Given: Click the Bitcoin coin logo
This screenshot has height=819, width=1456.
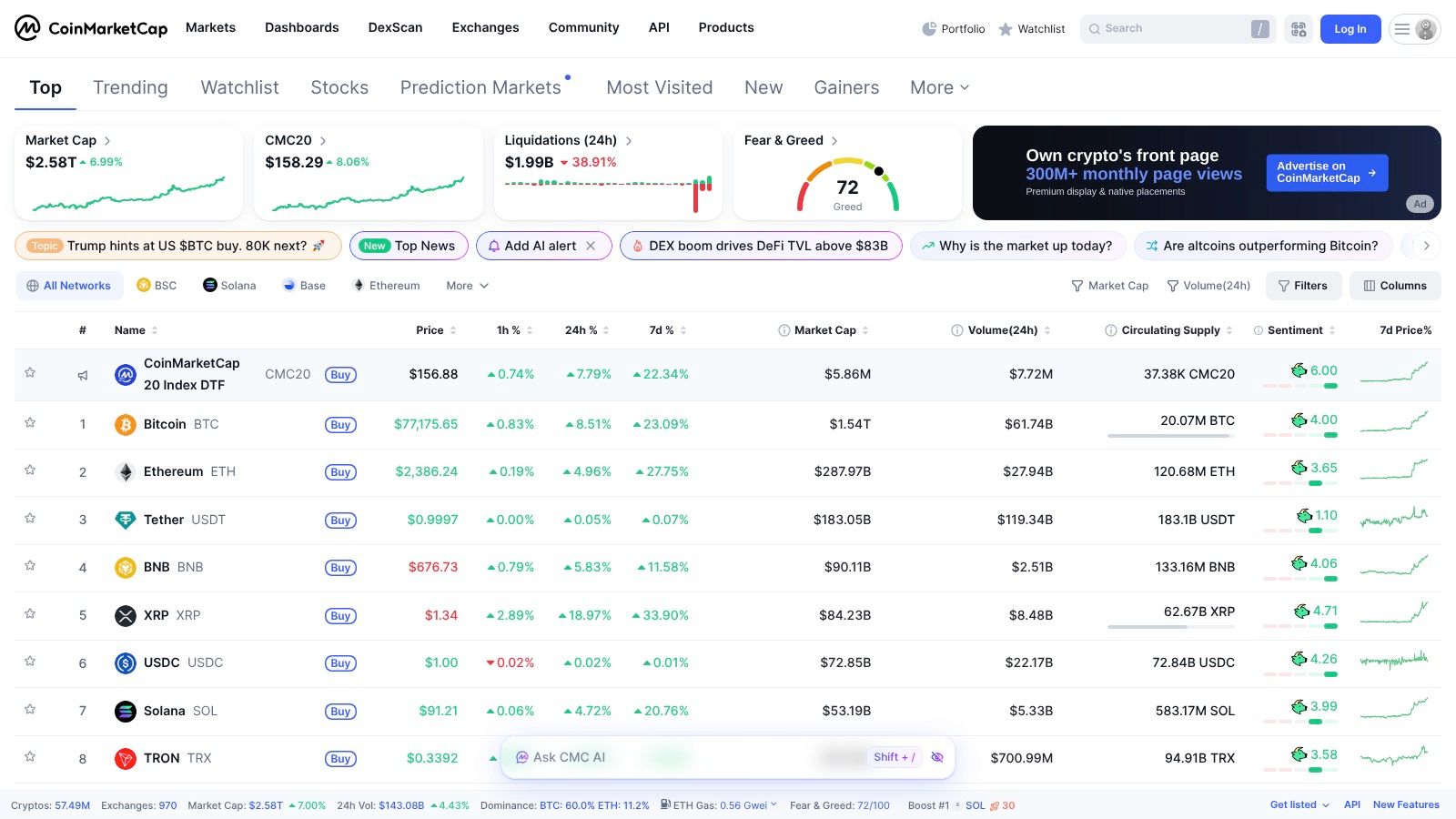Looking at the screenshot, I should [x=126, y=425].
